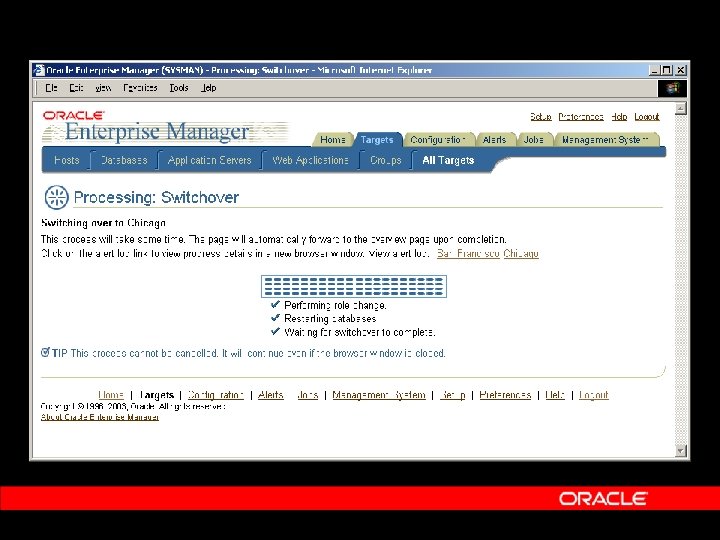Image resolution: width=720 pixels, height=540 pixels.
Task: Select the All Targets subtab
Action: pyautogui.click(x=448, y=160)
